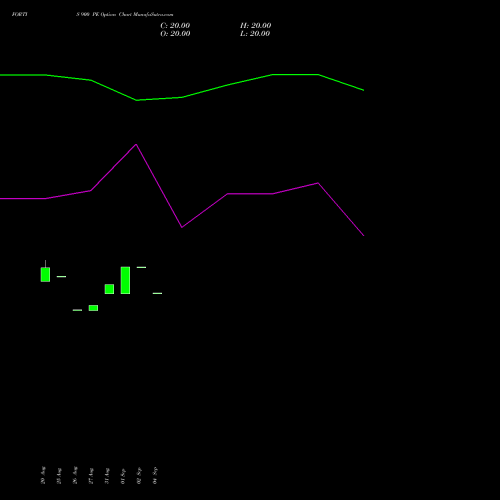Click the first green candle with upper wick
This screenshot has width=500, height=500.
click(x=45, y=274)
